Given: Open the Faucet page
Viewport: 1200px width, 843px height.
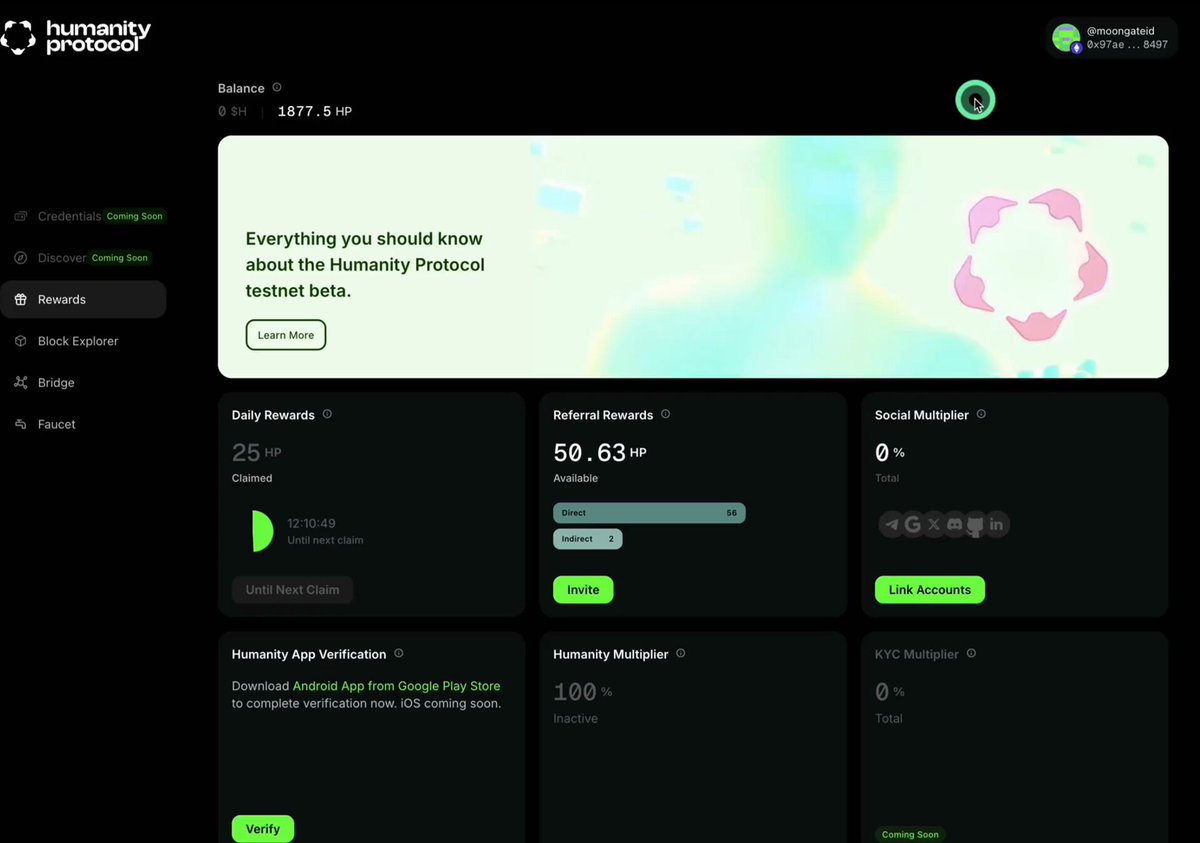Looking at the screenshot, I should (83, 424).
